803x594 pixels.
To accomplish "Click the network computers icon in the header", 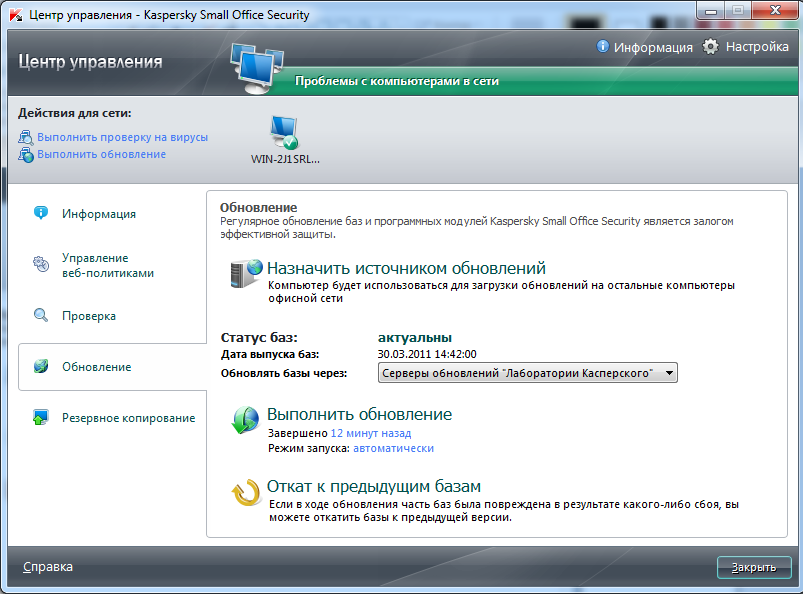I will [x=257, y=68].
